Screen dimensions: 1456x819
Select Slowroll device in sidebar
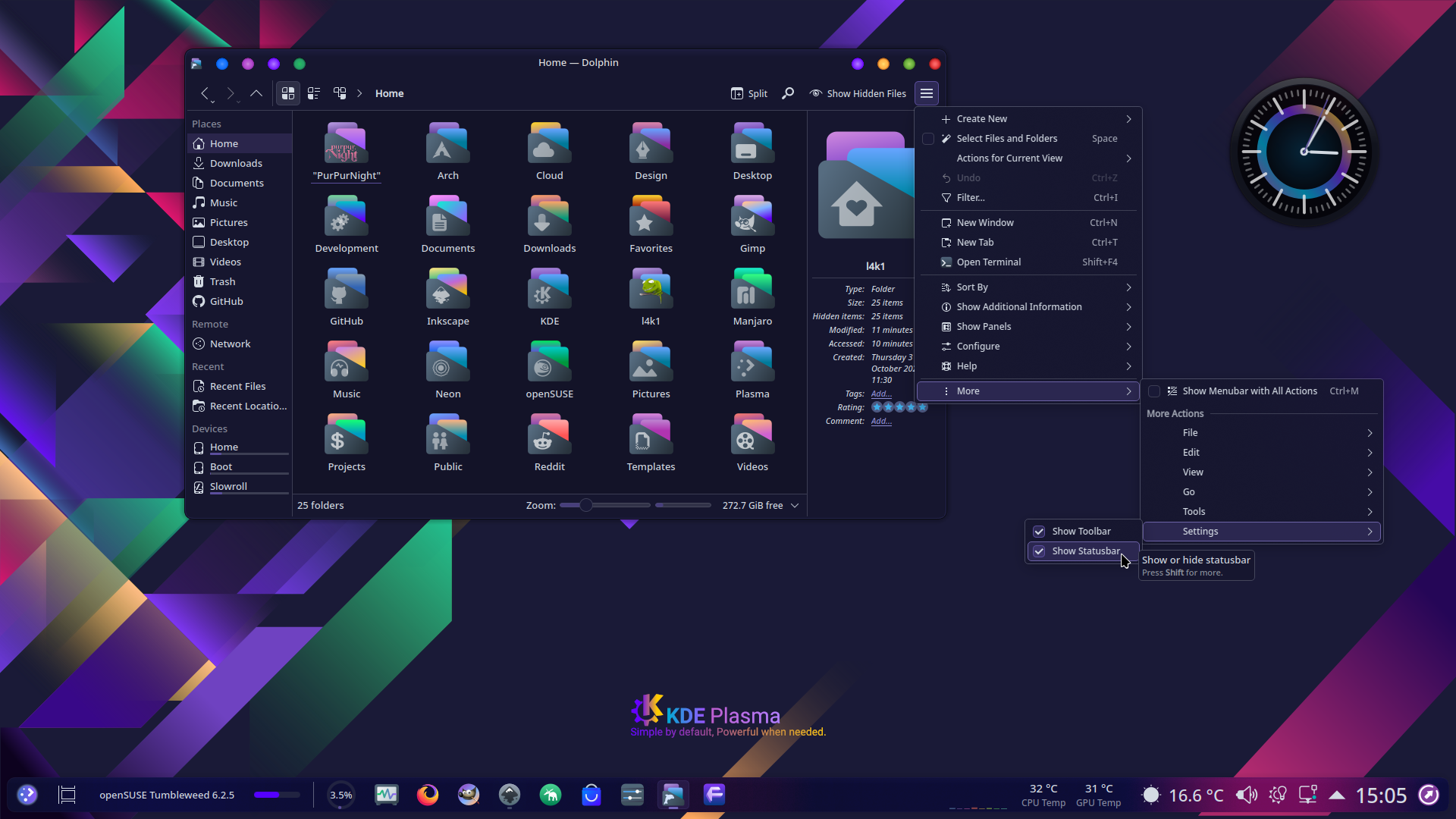pyautogui.click(x=239, y=487)
